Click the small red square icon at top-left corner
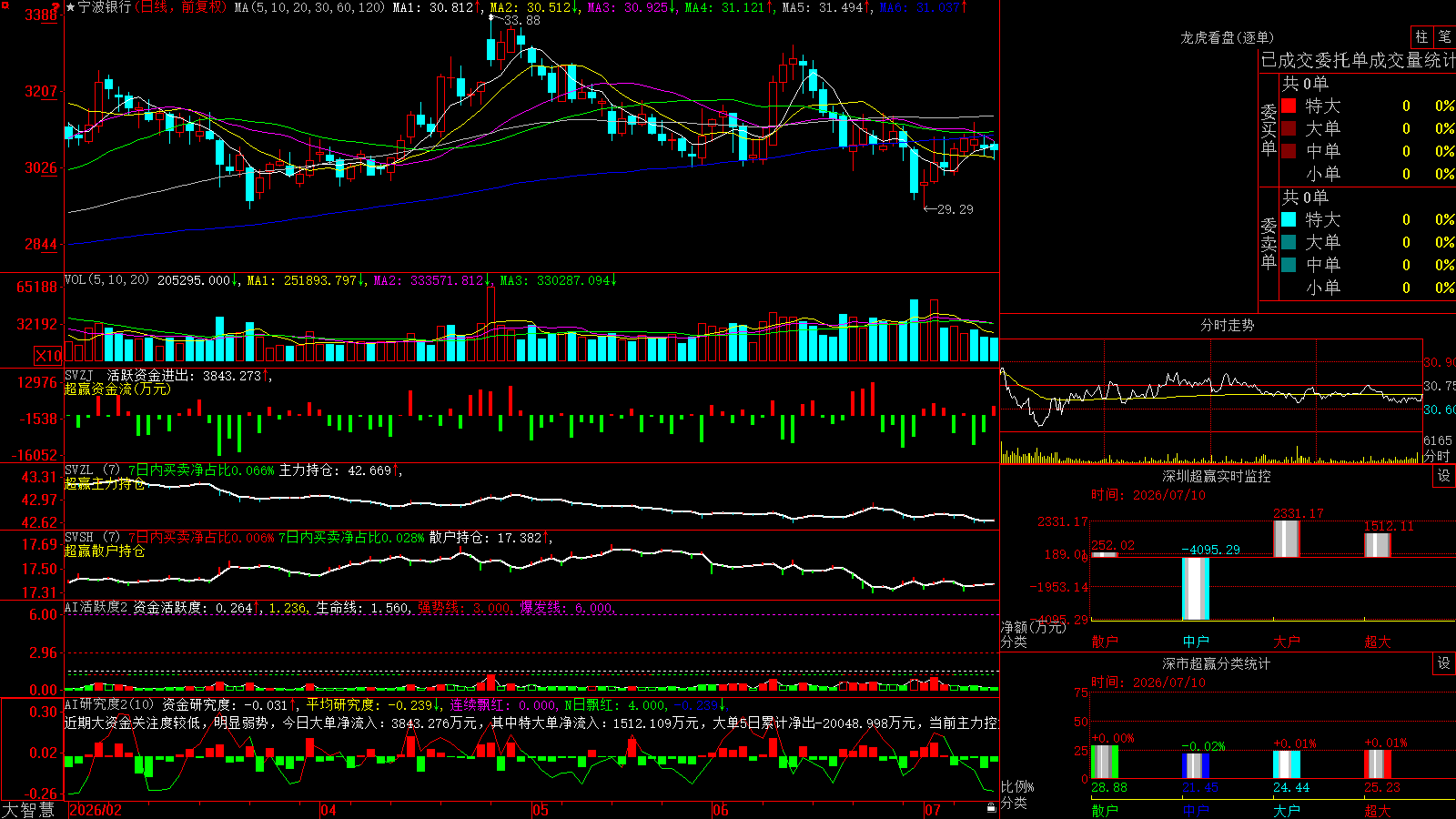This screenshot has width=1456, height=819. (5, 5)
